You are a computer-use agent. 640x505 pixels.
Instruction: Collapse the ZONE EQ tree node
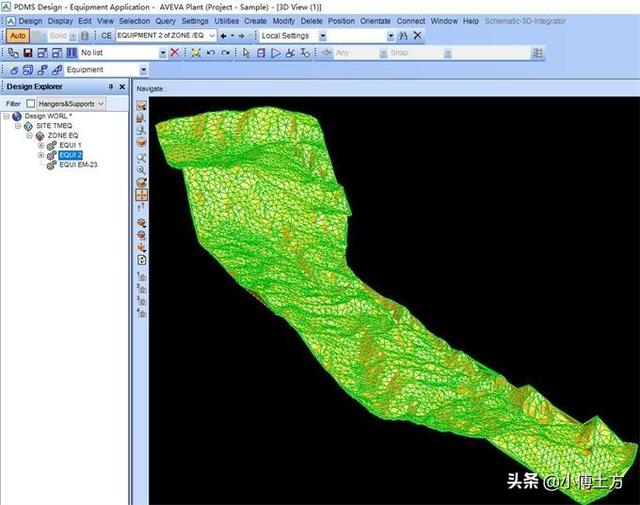[30, 135]
